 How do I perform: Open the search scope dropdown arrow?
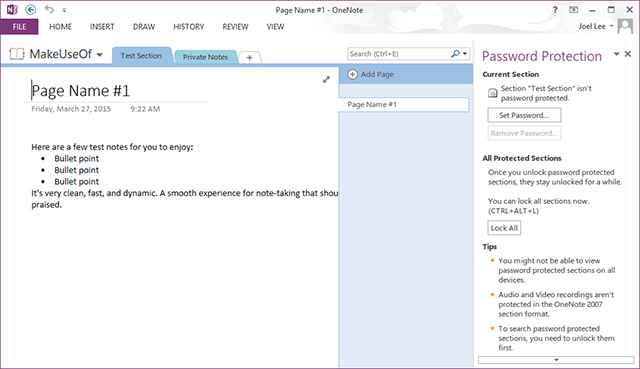pyautogui.click(x=465, y=53)
